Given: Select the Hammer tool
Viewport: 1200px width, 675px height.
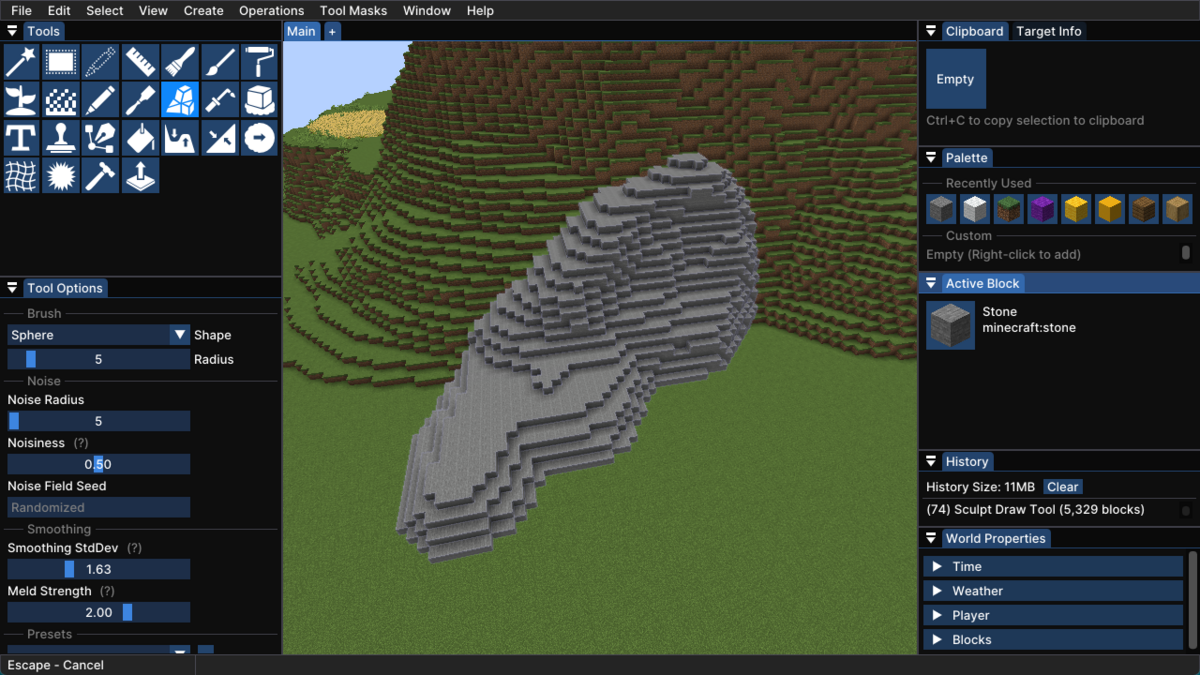Looking at the screenshot, I should (x=100, y=175).
